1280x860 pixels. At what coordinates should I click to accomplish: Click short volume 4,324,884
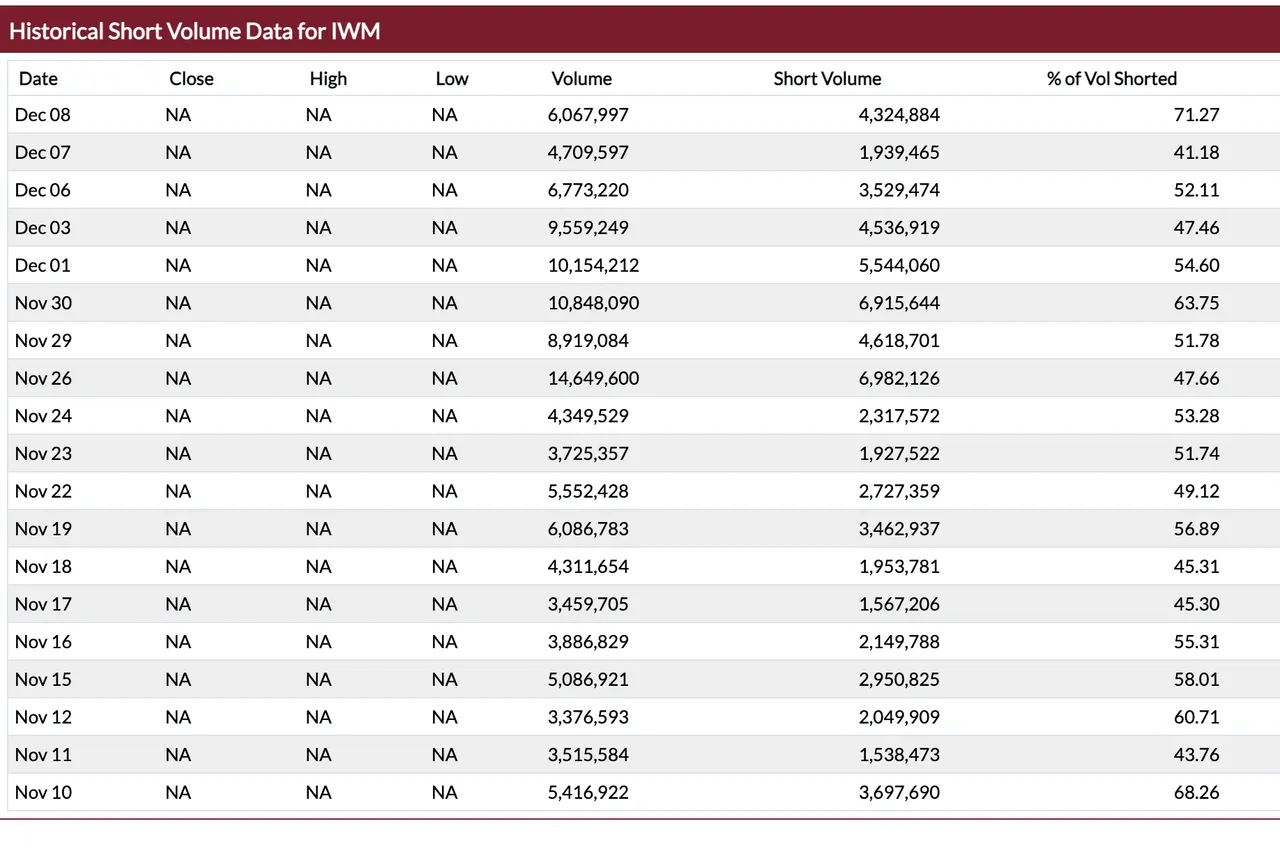point(900,115)
